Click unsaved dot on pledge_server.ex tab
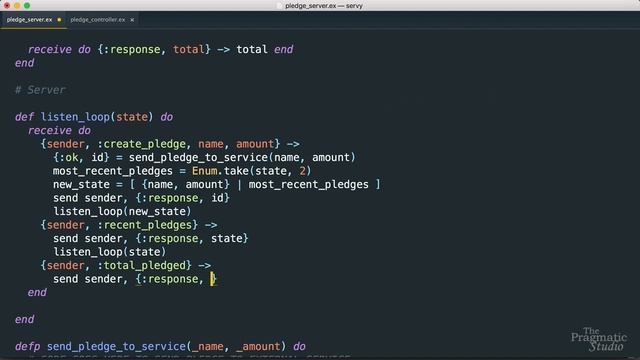 tap(59, 20)
